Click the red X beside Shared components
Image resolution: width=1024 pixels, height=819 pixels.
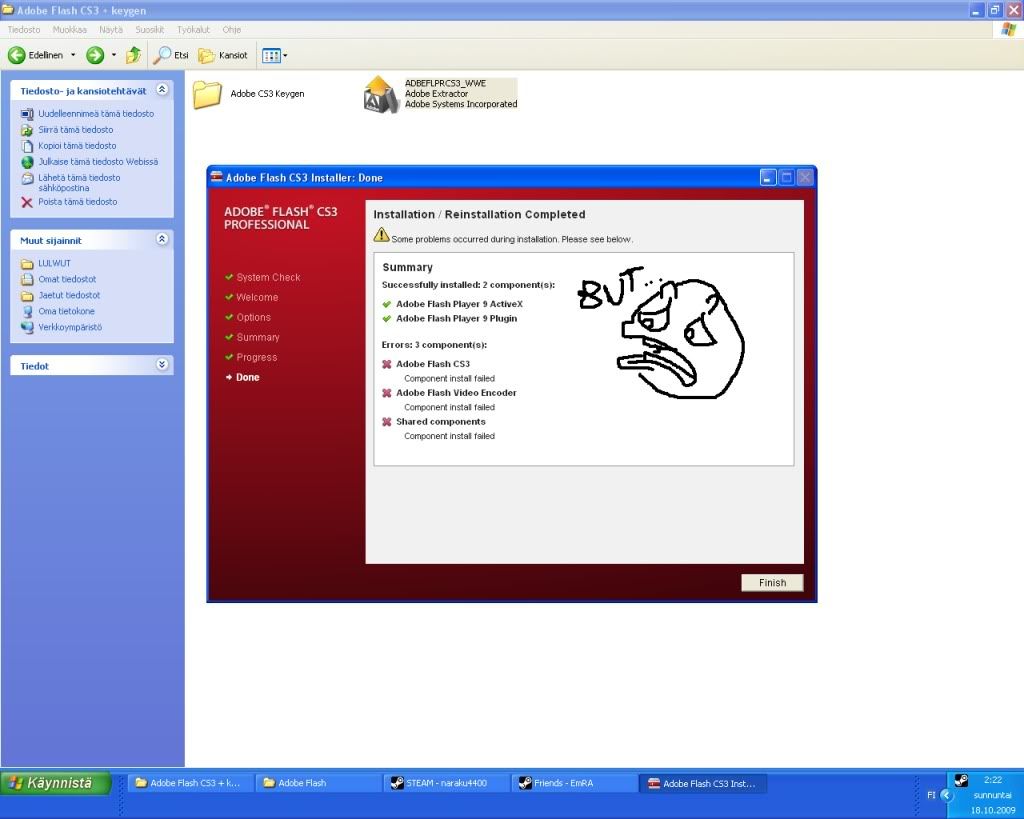387,422
